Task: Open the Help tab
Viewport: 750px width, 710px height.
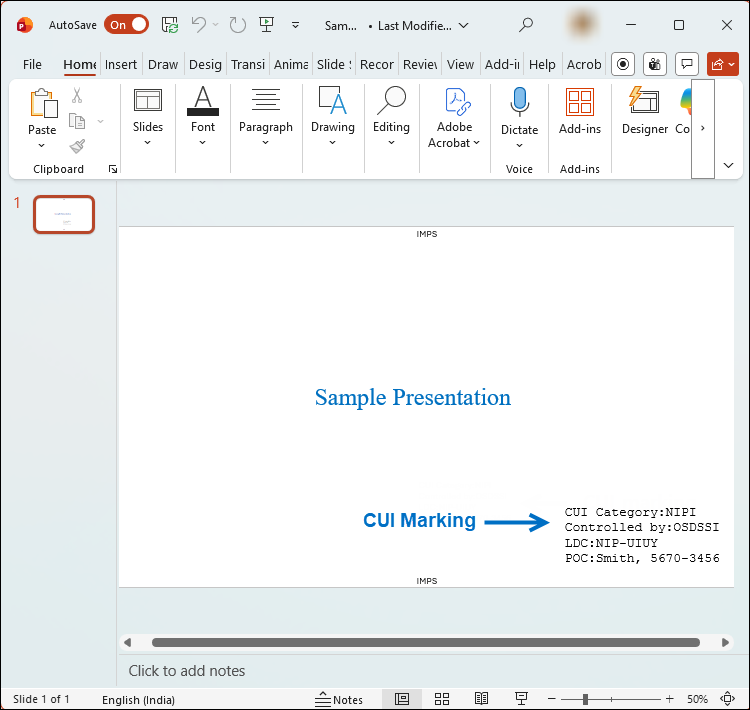Action: [x=542, y=64]
